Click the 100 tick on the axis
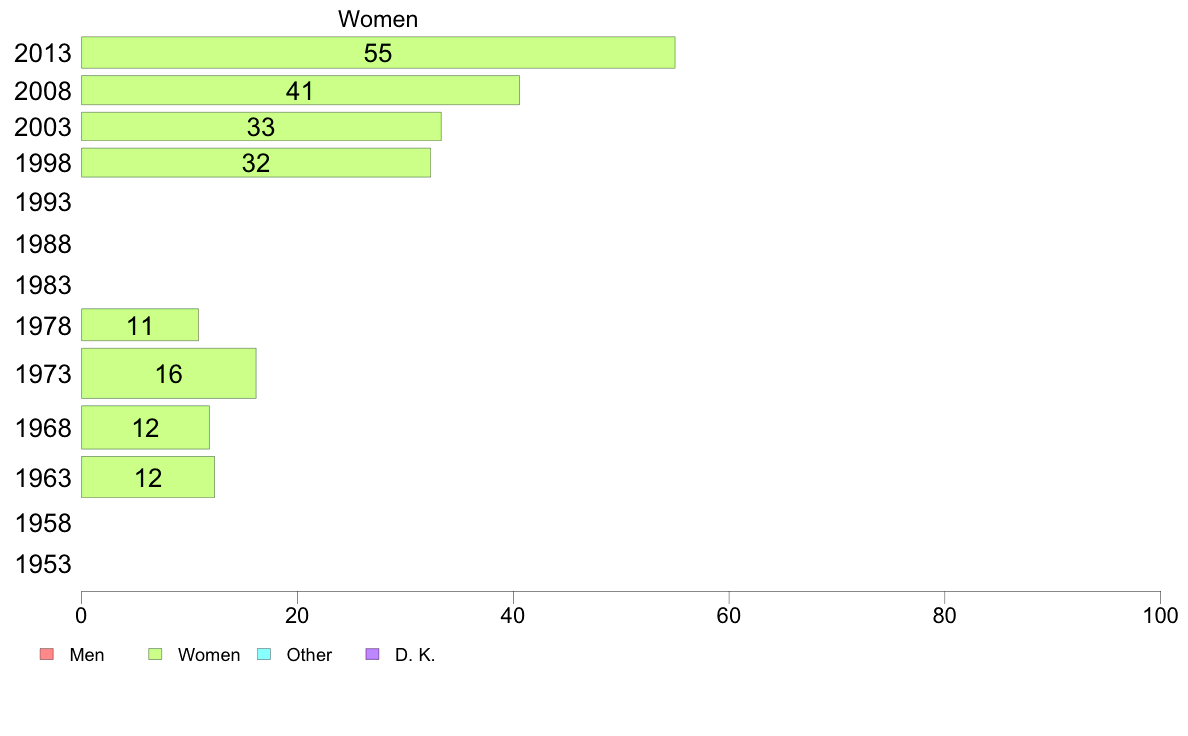The height and width of the screenshot is (736, 1188). coord(1160,615)
